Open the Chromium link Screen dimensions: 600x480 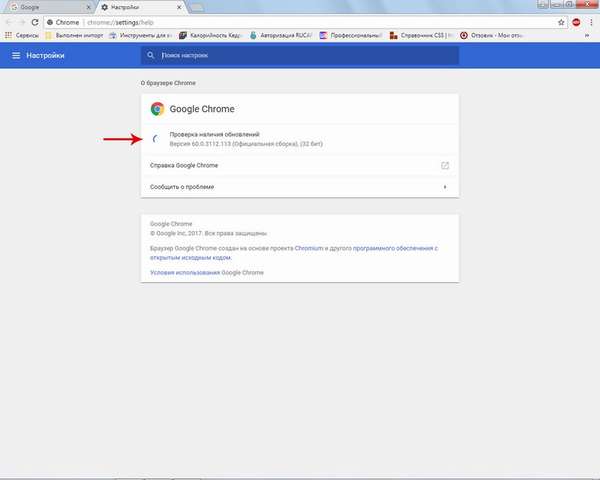click(309, 248)
